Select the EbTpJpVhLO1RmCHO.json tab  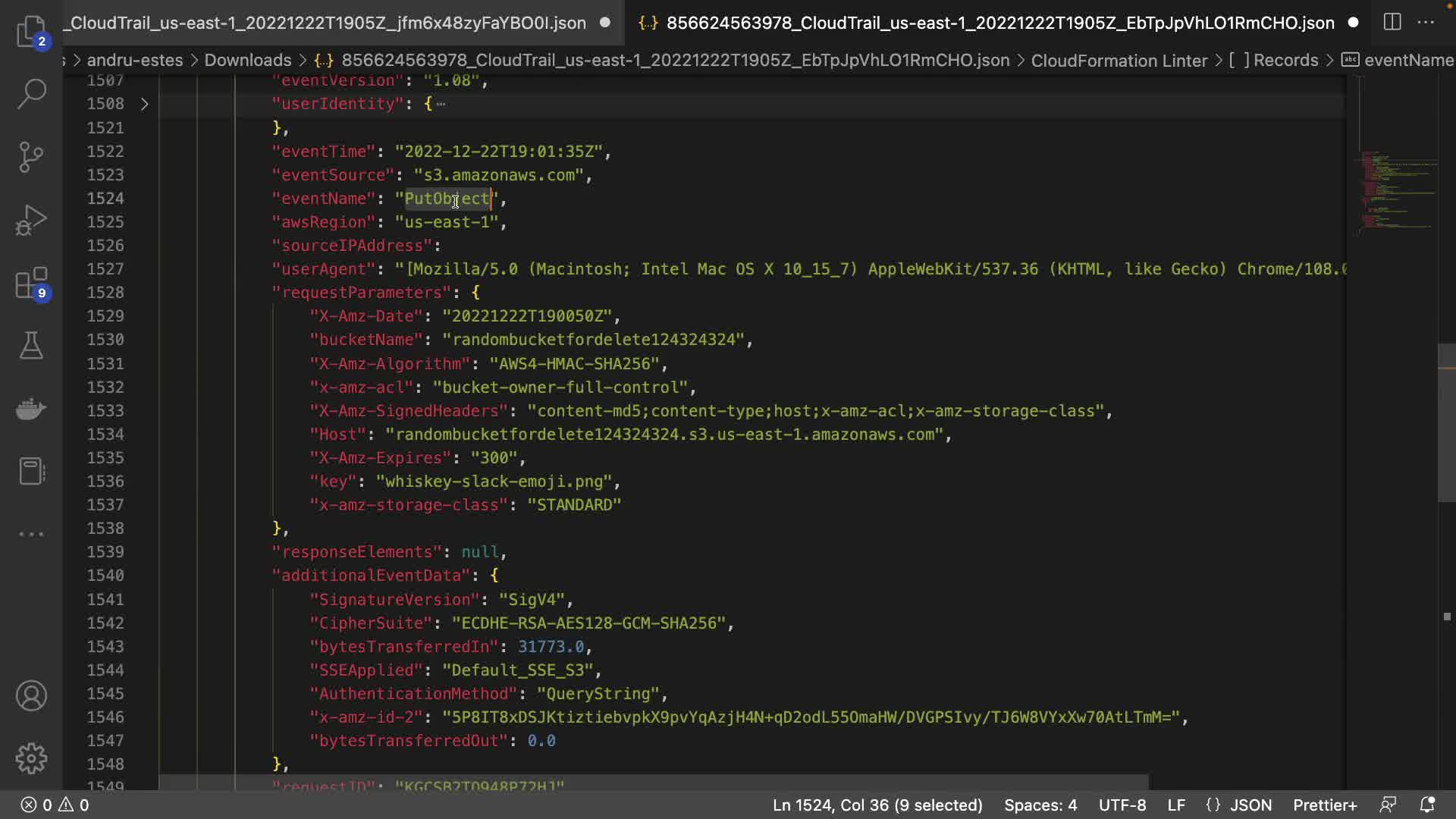click(999, 23)
